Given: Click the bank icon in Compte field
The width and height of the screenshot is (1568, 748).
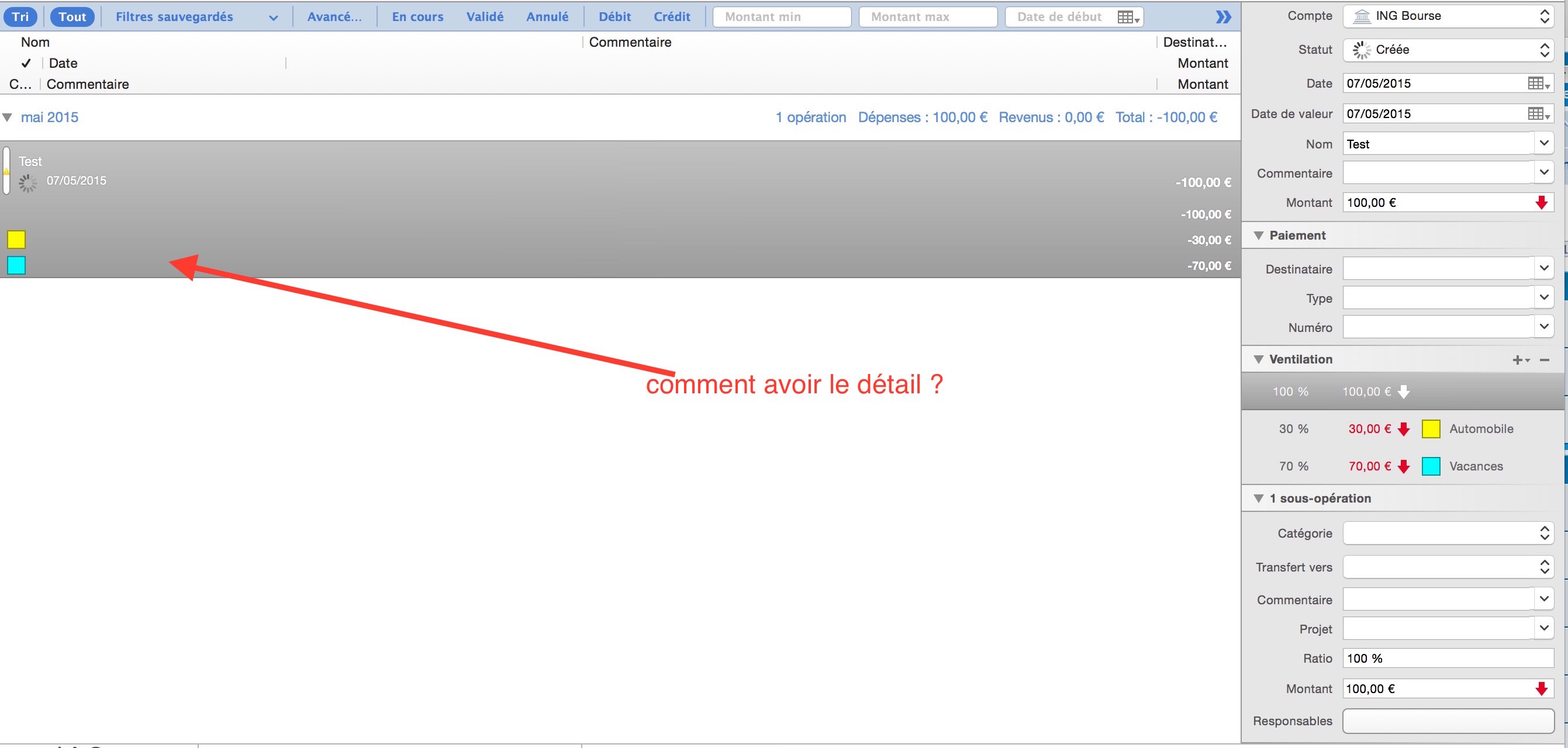Looking at the screenshot, I should [1362, 16].
